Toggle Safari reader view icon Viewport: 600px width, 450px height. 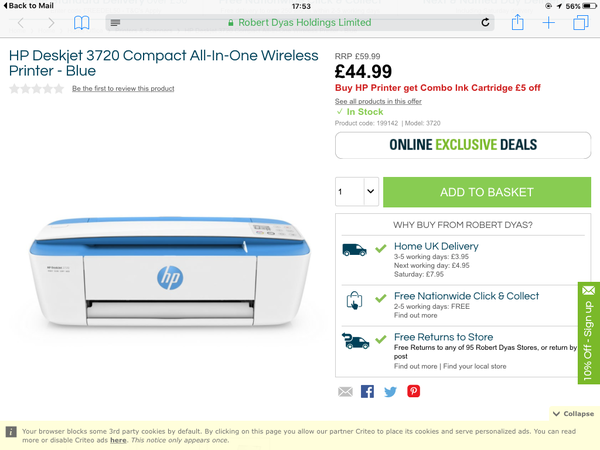[x=115, y=23]
